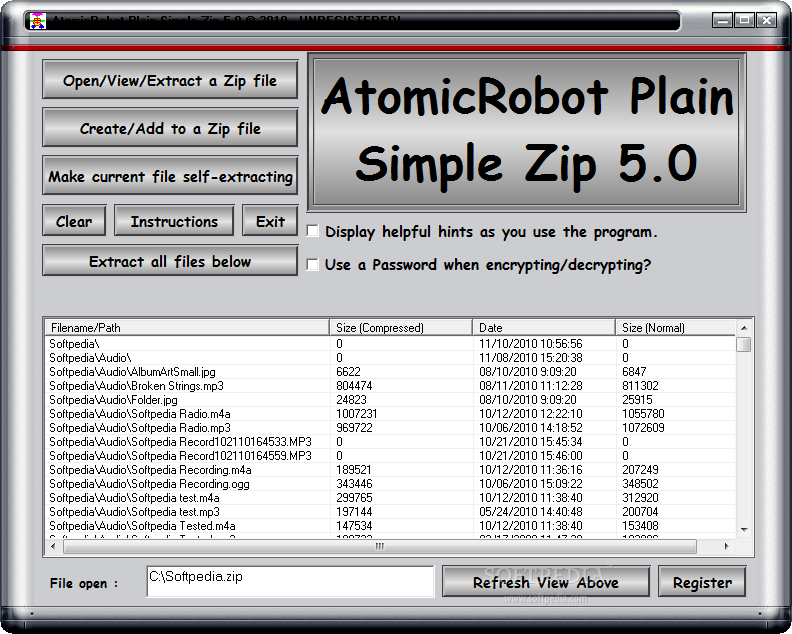Select Softpedia Recording.ogg row
Image resolution: width=792 pixels, height=634 pixels.
(x=390, y=484)
